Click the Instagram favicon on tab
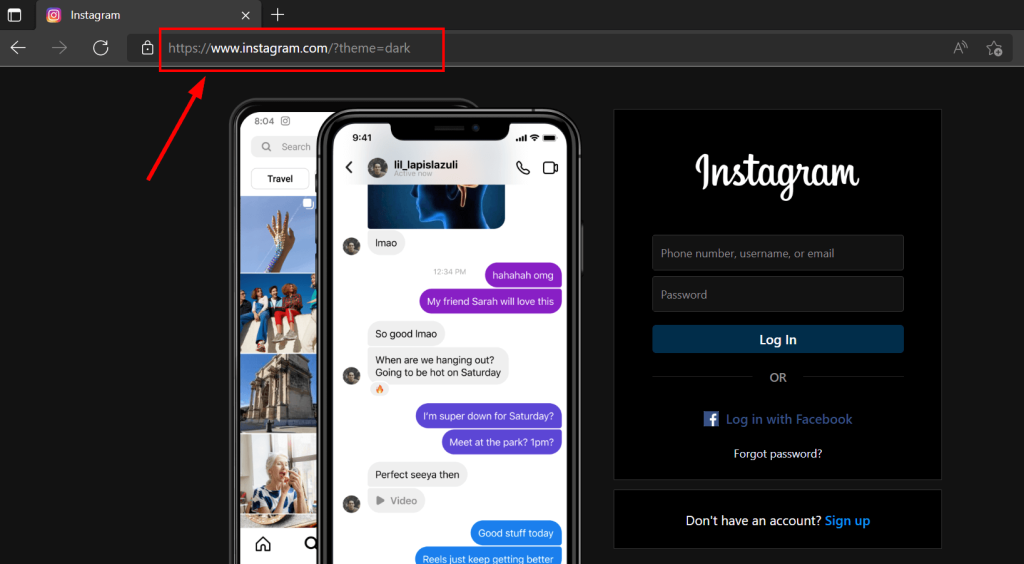This screenshot has height=564, width=1024. point(54,14)
